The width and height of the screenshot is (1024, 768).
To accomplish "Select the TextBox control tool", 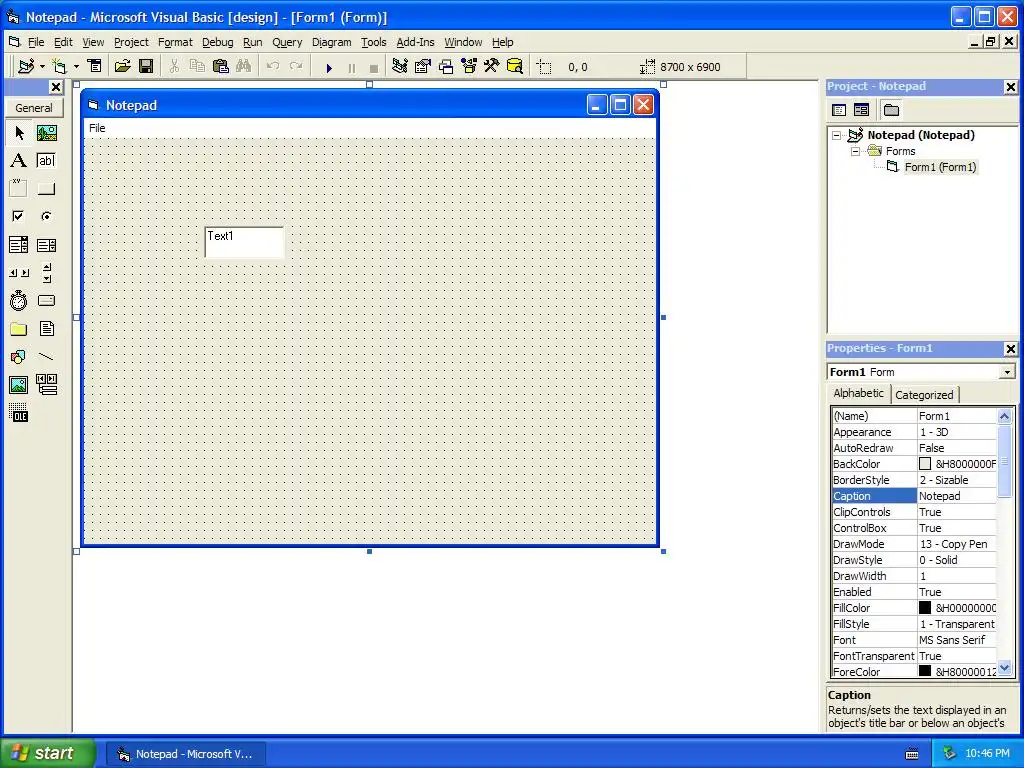I will point(46,161).
